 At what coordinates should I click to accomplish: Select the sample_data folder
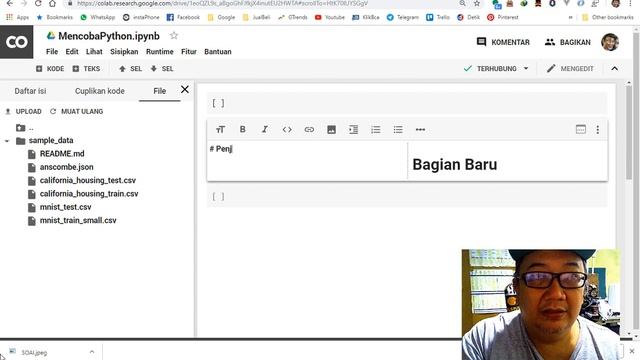tap(45, 140)
